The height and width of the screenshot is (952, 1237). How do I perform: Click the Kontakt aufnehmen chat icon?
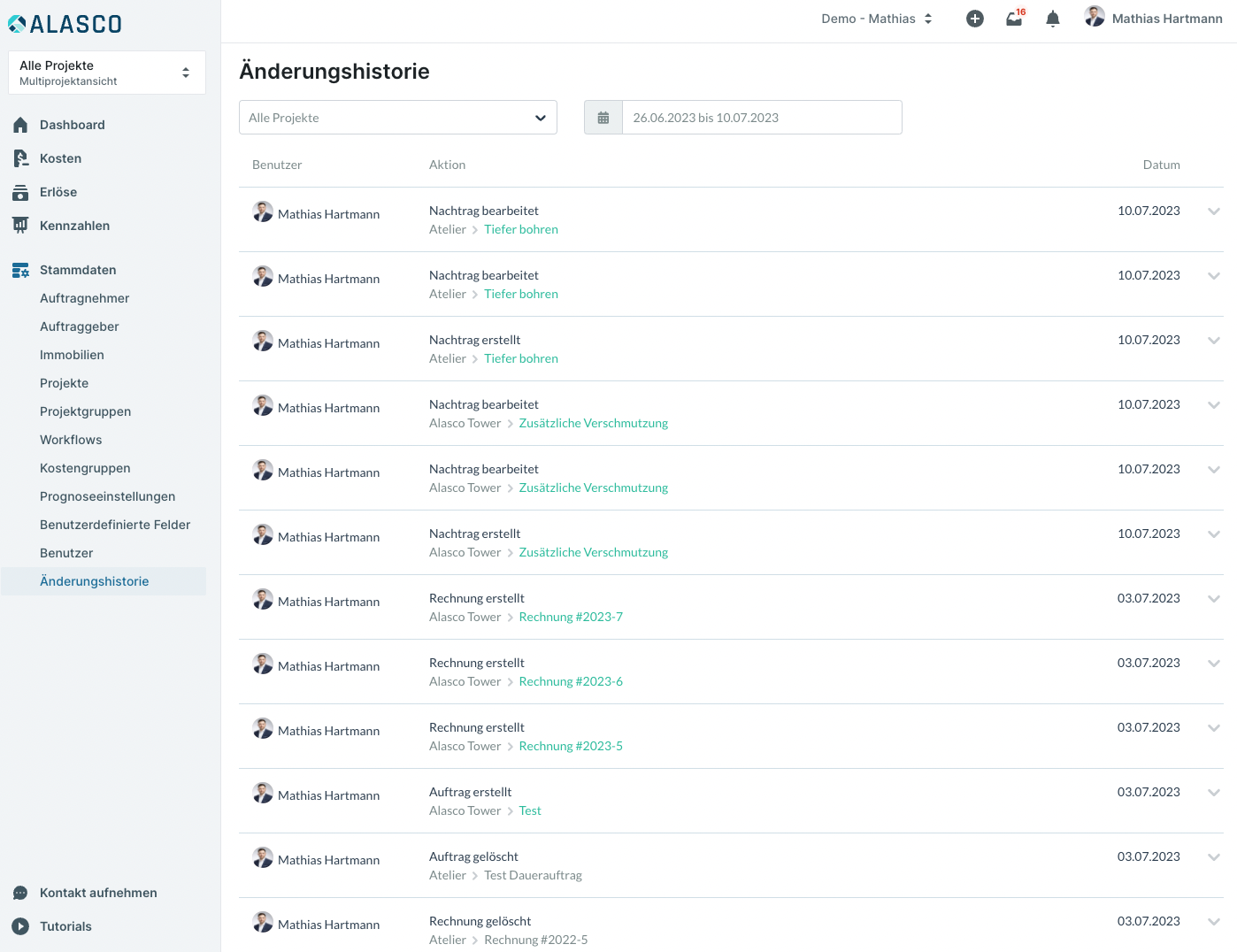[20, 893]
